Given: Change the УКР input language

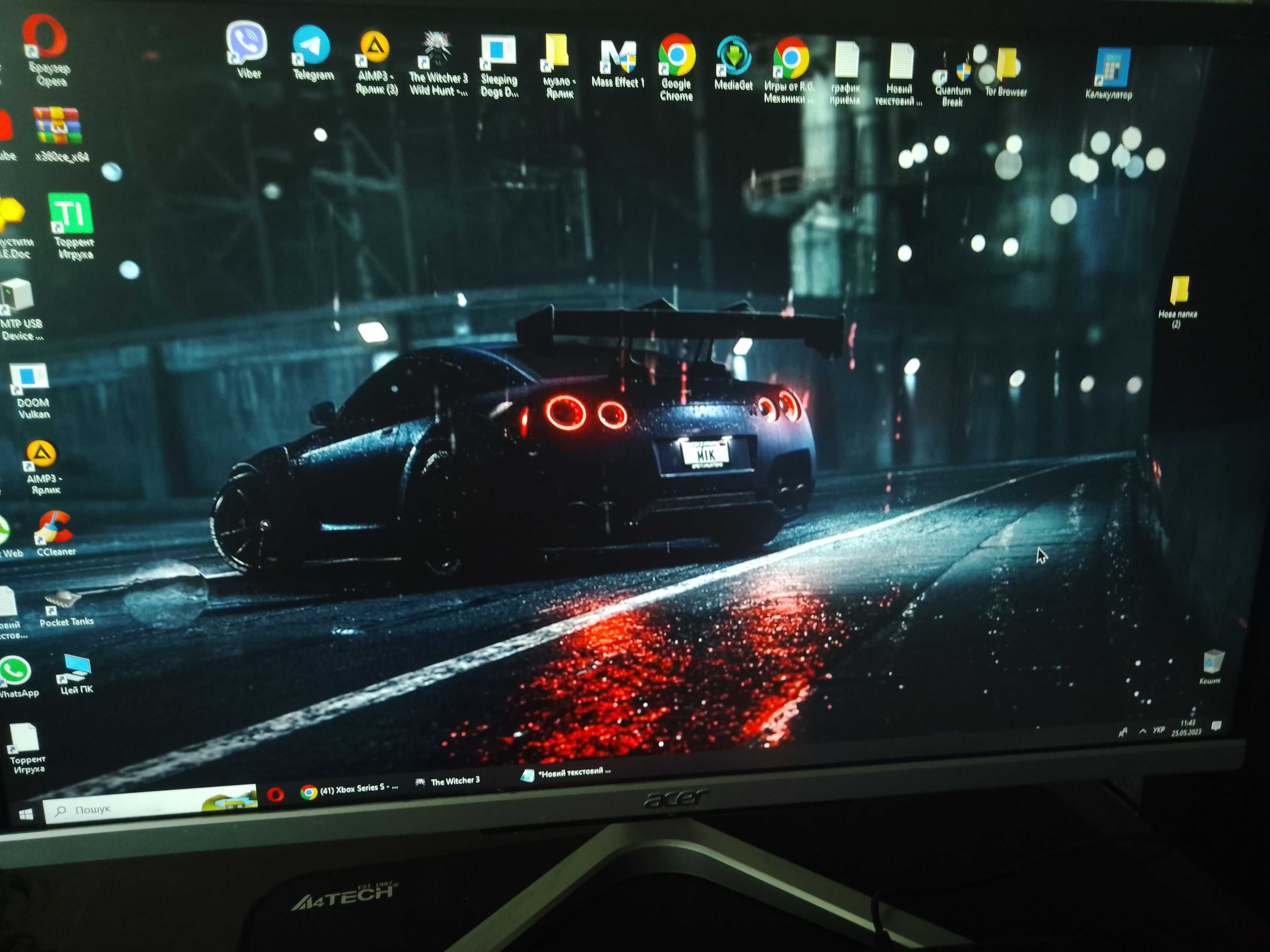Looking at the screenshot, I should click(x=1159, y=730).
